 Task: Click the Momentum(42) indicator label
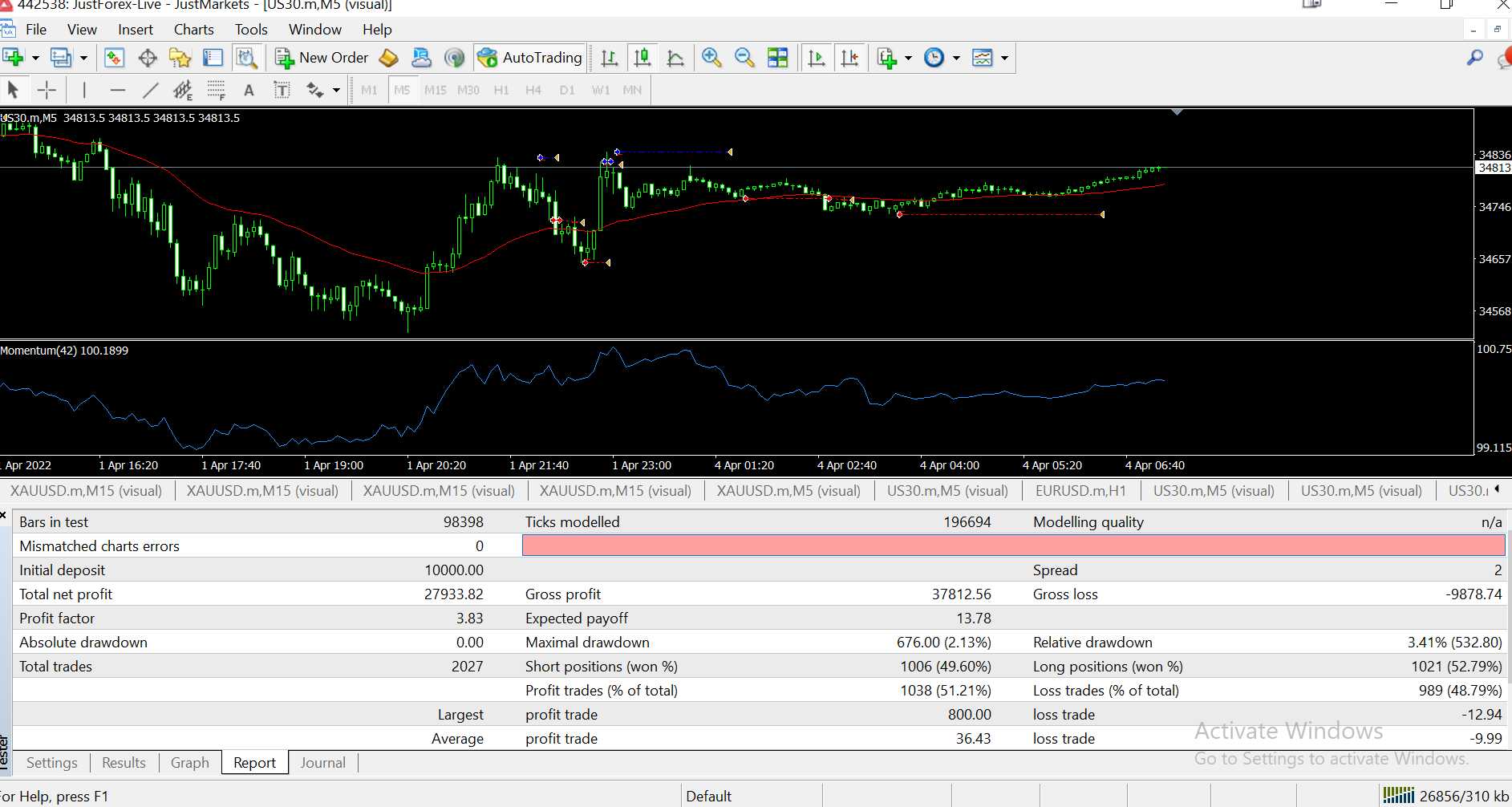[x=64, y=351]
